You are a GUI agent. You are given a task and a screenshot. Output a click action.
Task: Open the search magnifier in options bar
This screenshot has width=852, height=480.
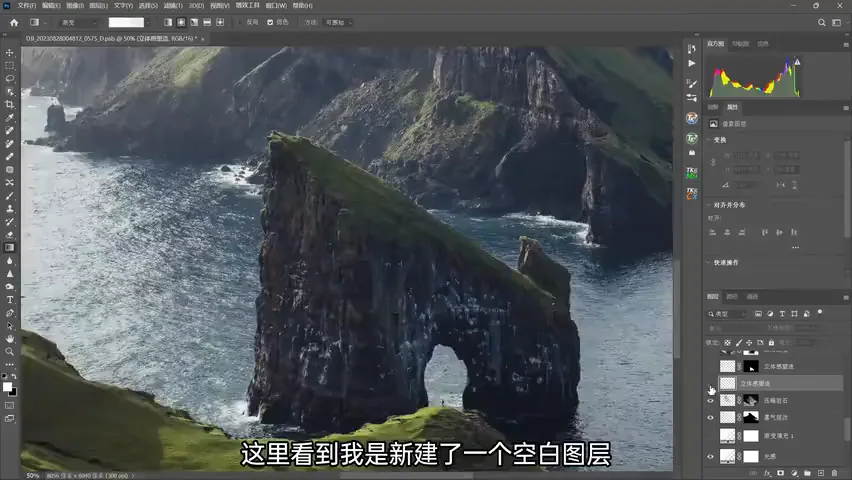(x=822, y=22)
